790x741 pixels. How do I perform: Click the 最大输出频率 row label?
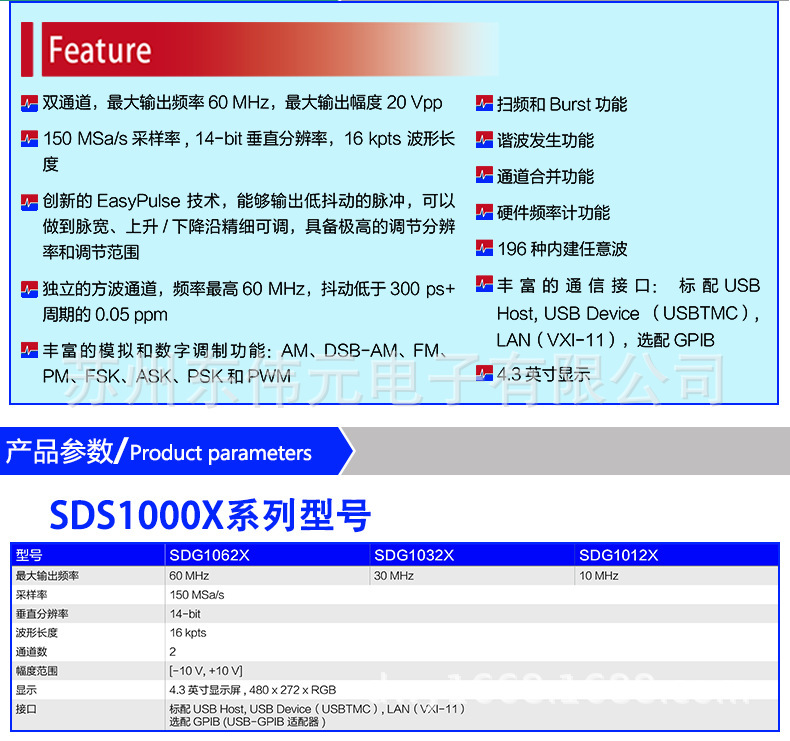(x=47, y=576)
